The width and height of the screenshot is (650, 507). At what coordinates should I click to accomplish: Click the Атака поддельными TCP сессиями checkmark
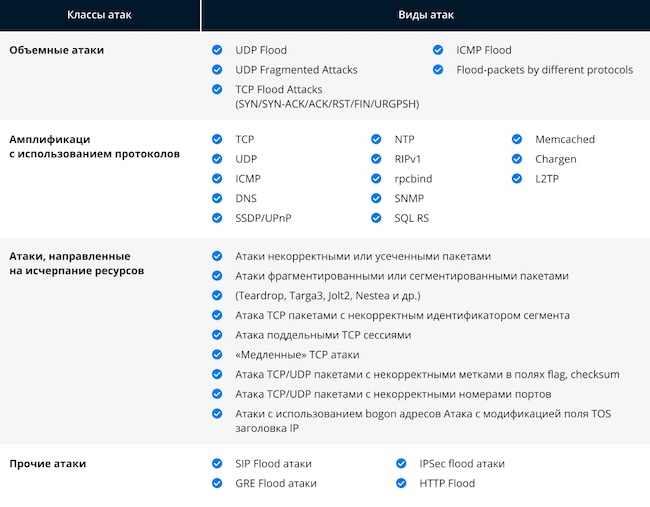click(217, 335)
